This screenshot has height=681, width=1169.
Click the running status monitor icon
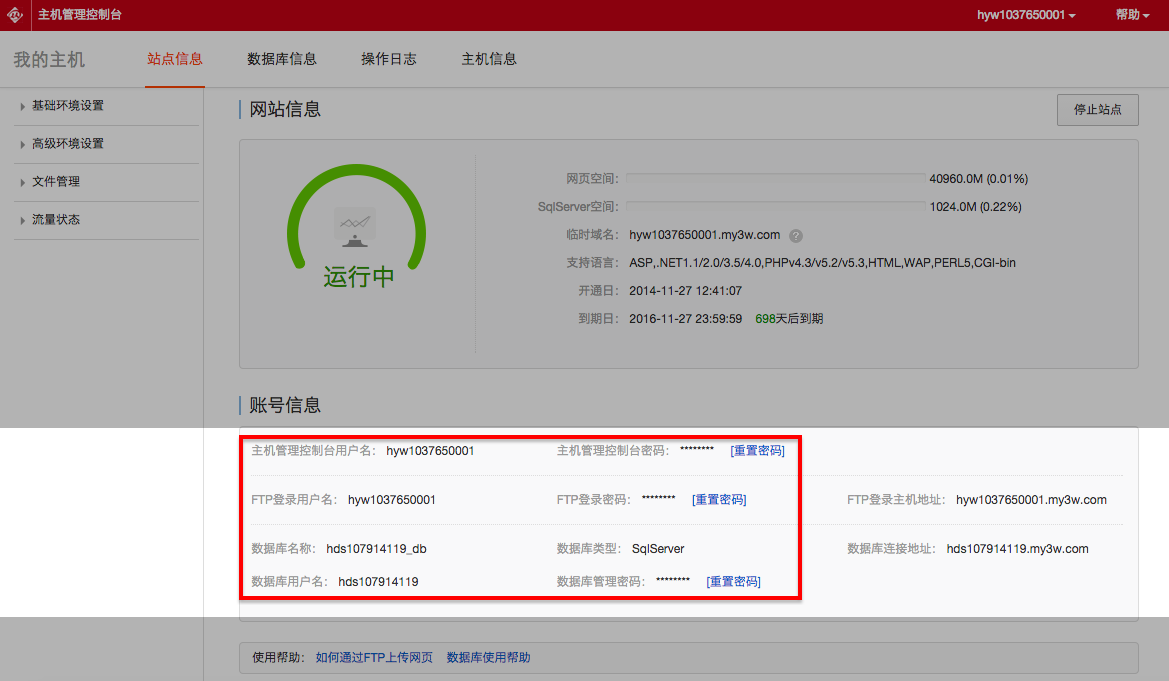[x=355, y=228]
